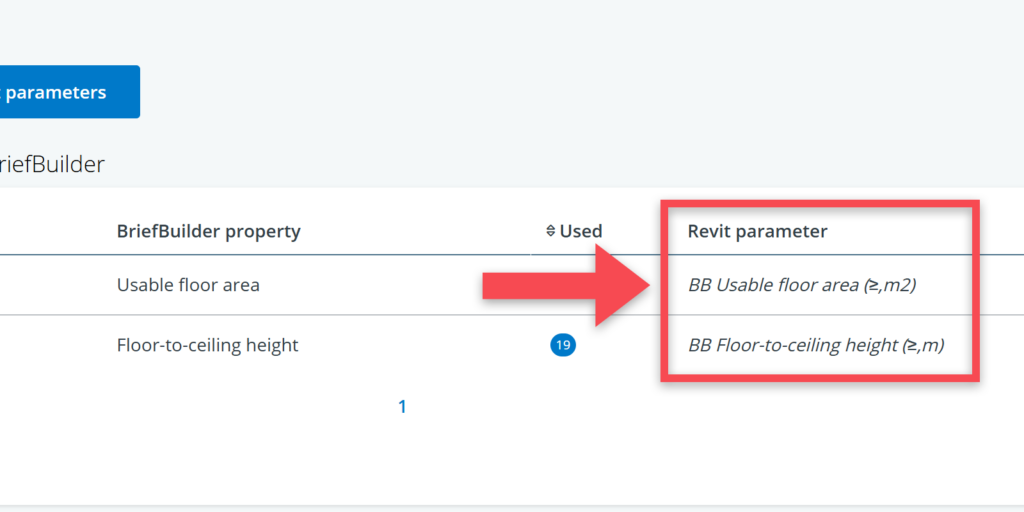1024x512 pixels.
Task: Click the BriefBuilder section heading text
Action: [52, 164]
